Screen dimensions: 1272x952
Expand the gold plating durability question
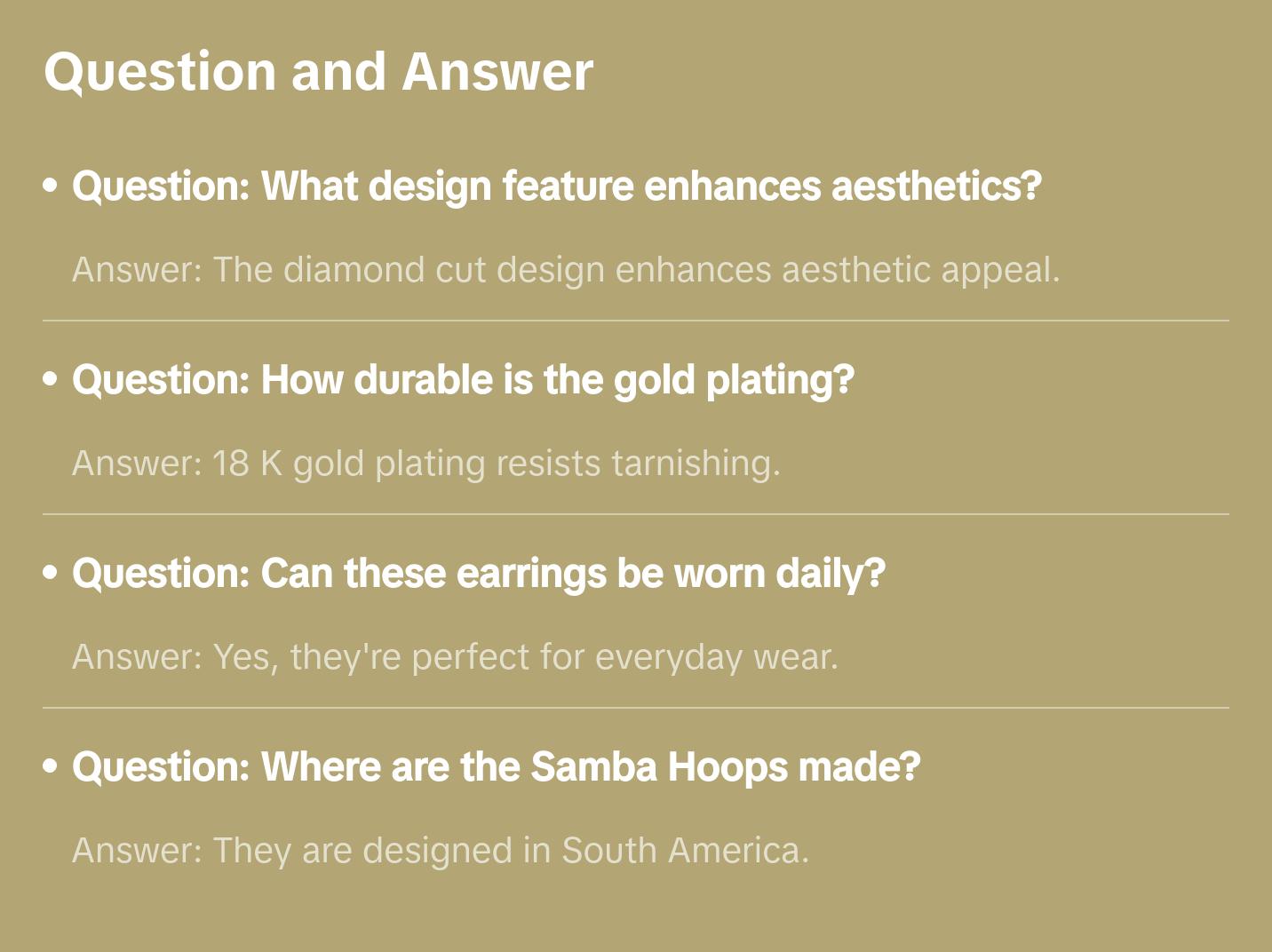pos(463,380)
